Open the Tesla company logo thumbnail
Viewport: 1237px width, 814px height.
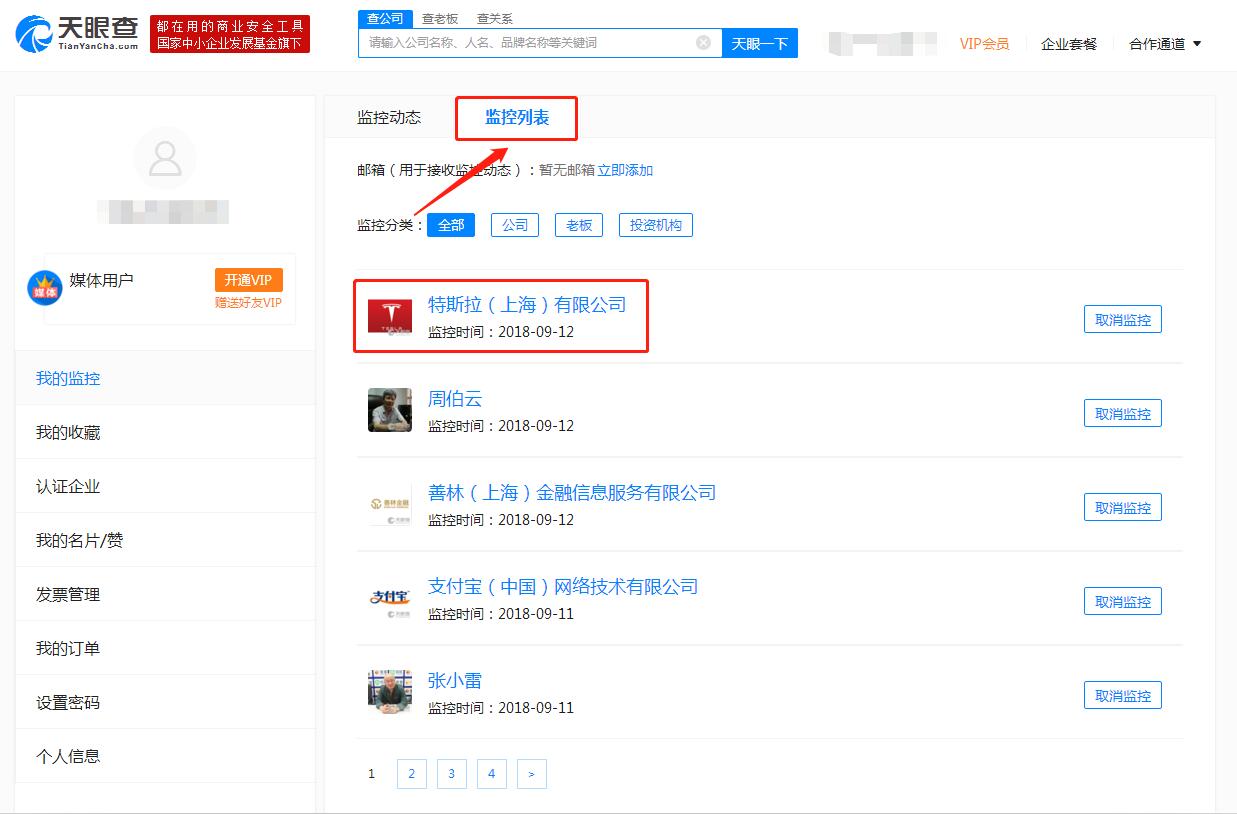tap(390, 316)
